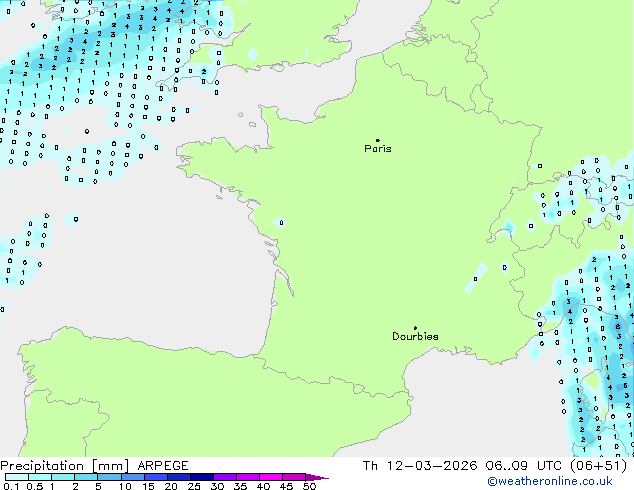Click the '06..09 UTC' time range
This screenshot has height=490, width=634.
click(524, 466)
